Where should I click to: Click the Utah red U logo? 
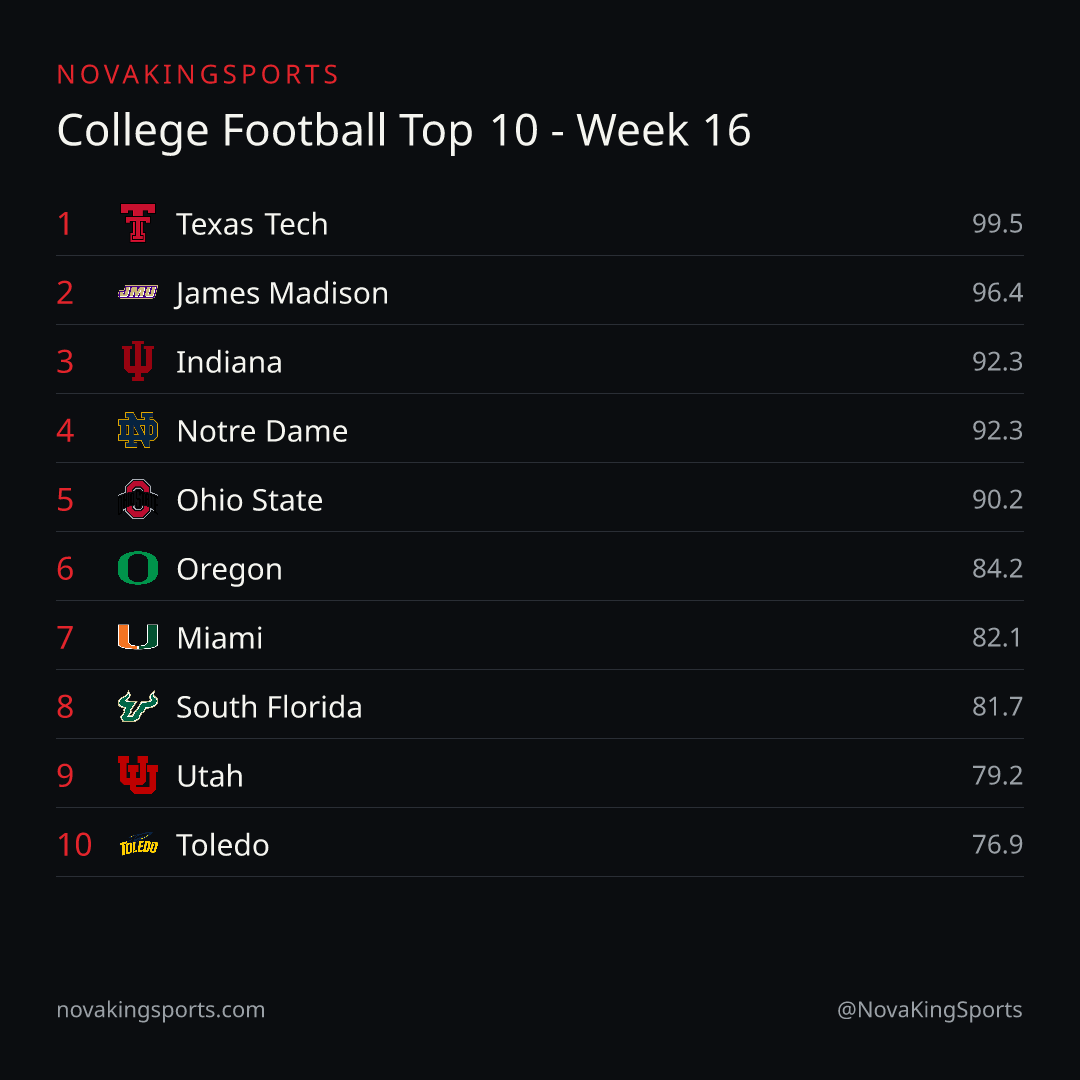pyautogui.click(x=138, y=775)
